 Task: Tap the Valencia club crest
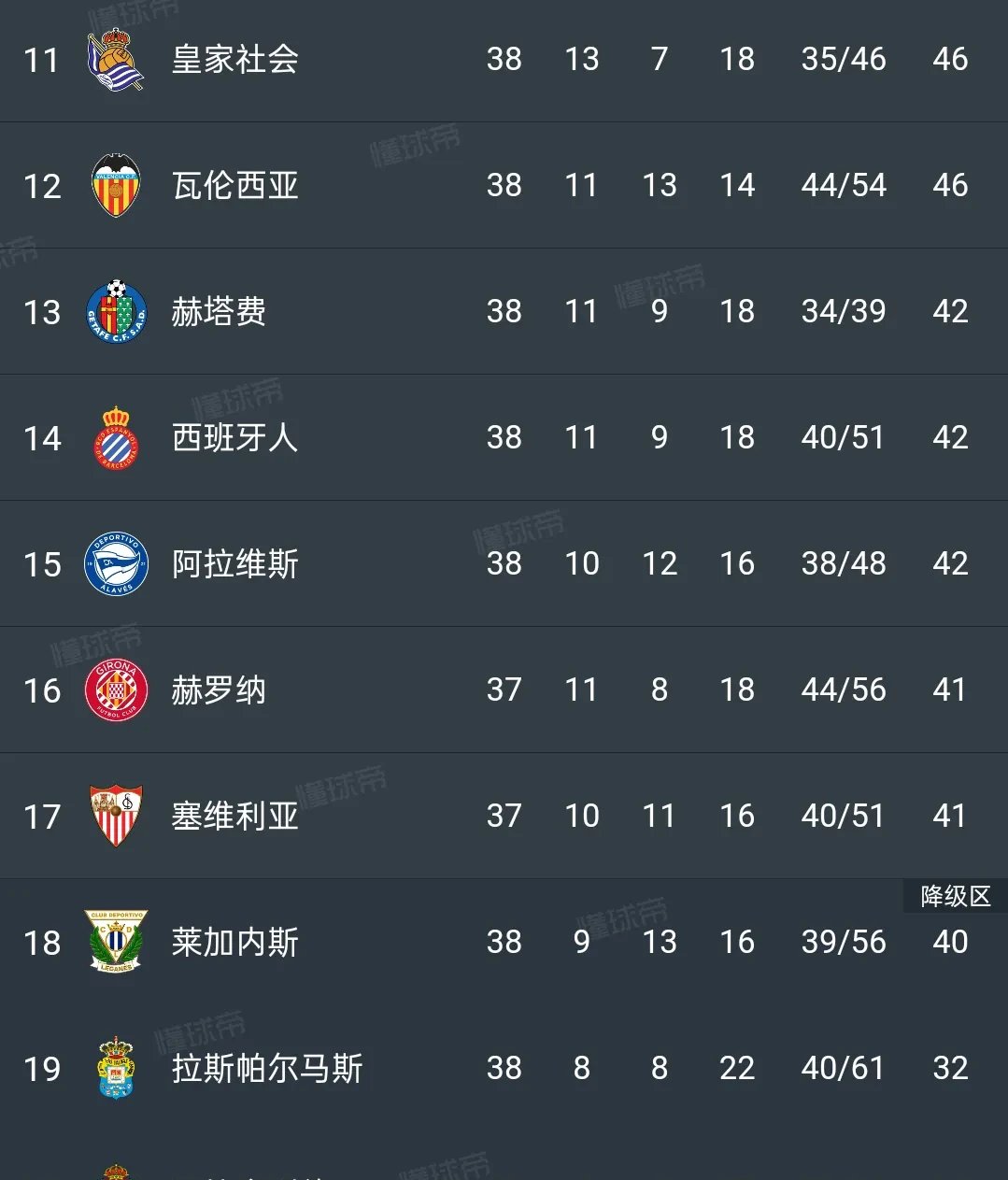coord(116,185)
